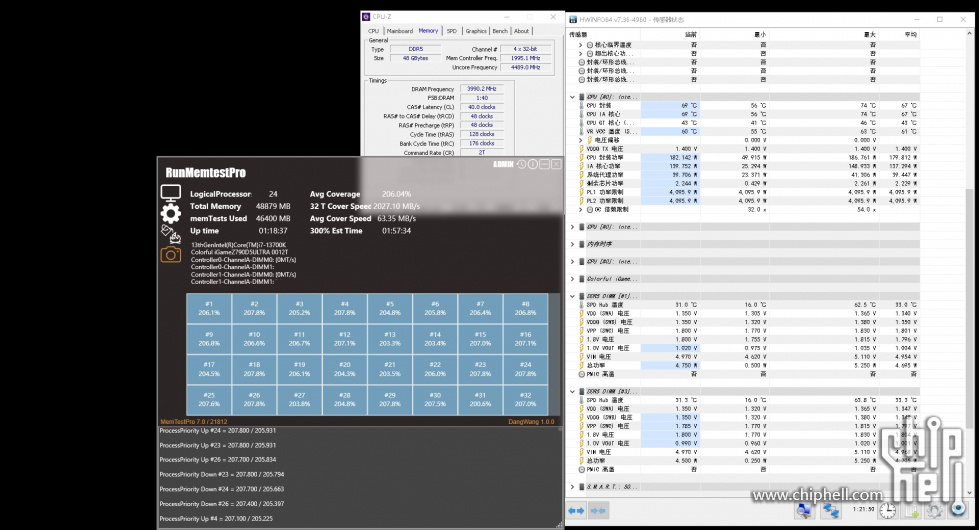Click memtest tile #20 at 204.3%
The width and height of the screenshot is (979, 530).
[x=345, y=369]
